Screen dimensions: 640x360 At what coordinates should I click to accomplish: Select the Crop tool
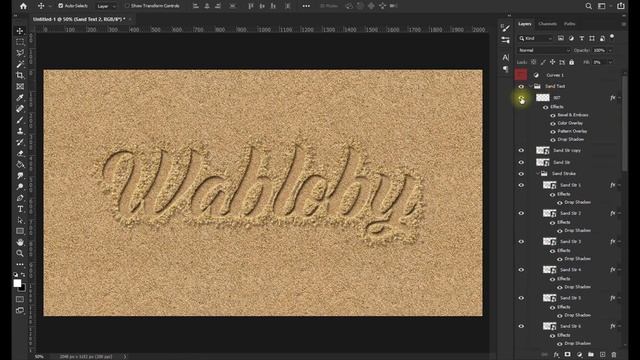coord(20,75)
